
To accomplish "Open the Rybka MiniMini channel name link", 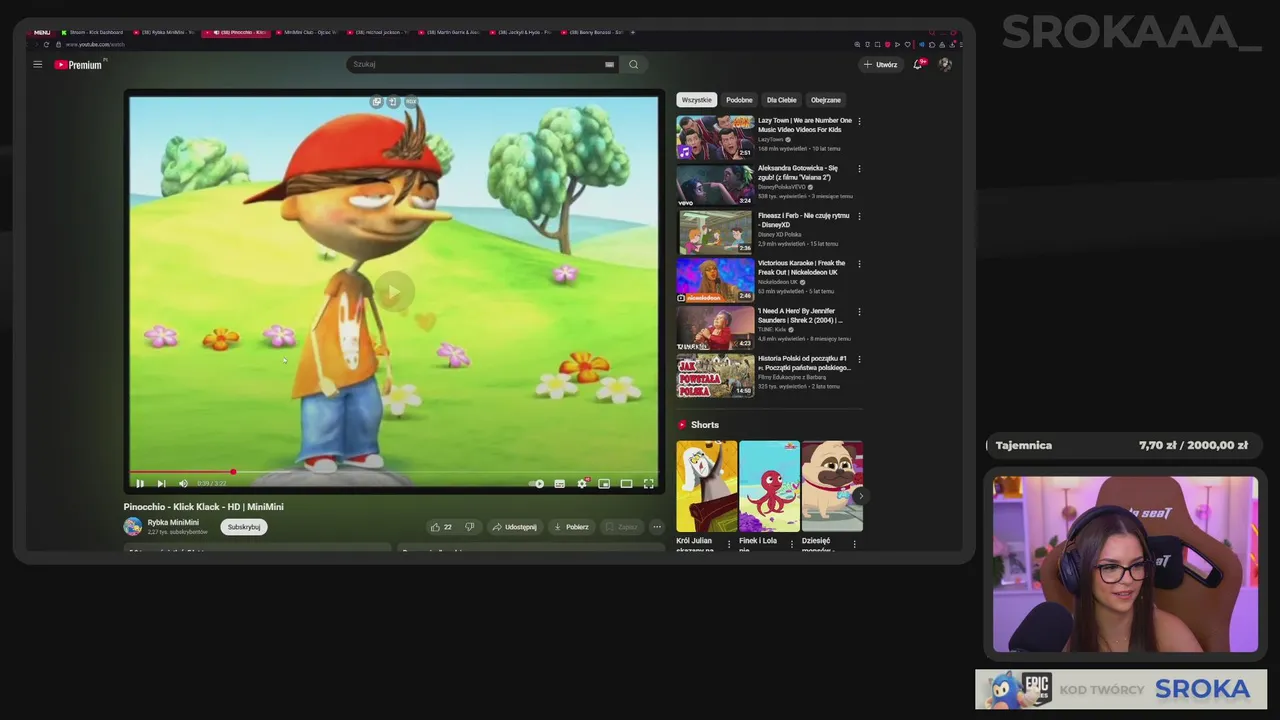I will (173, 522).
